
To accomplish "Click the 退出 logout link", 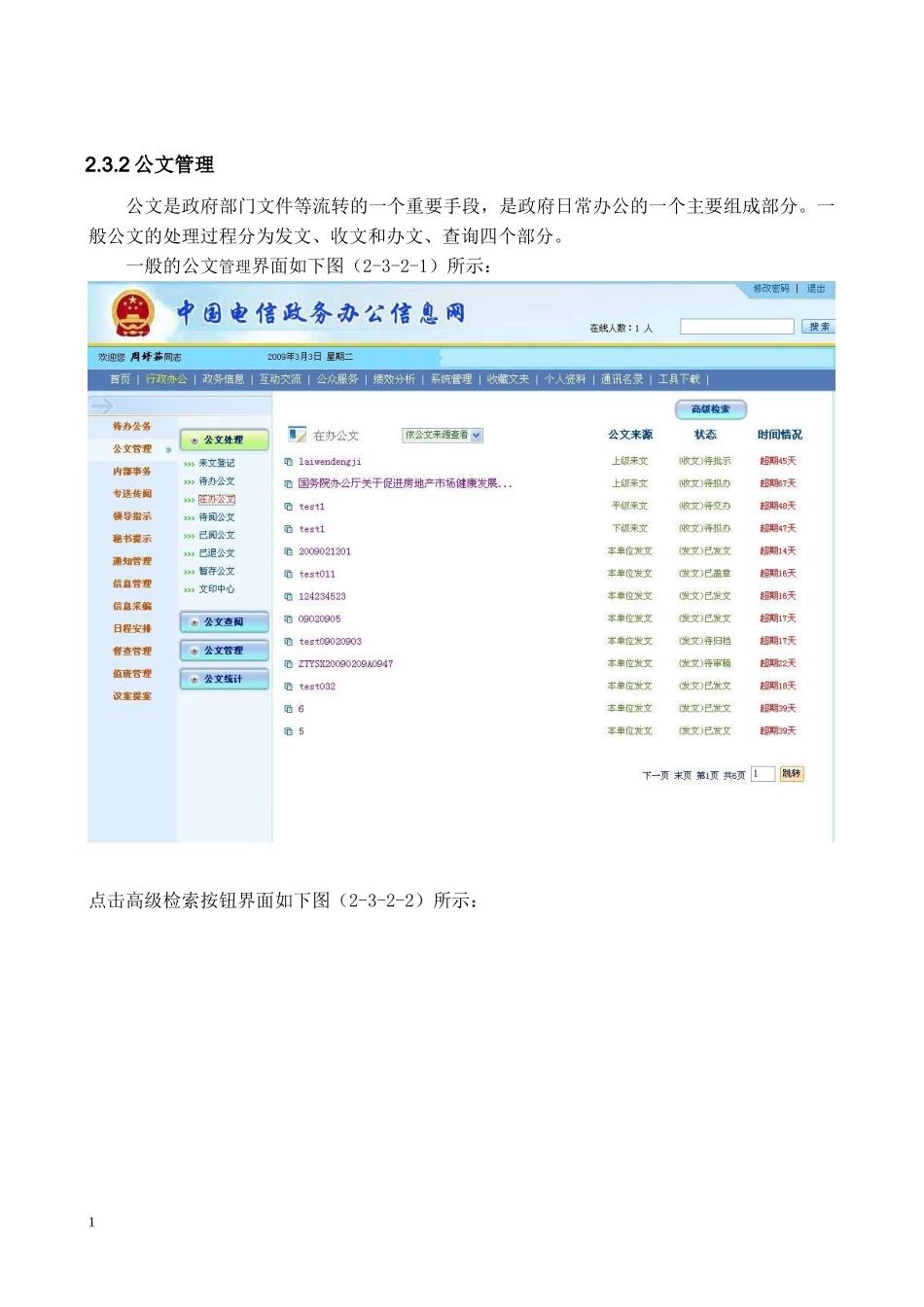I will 816,289.
